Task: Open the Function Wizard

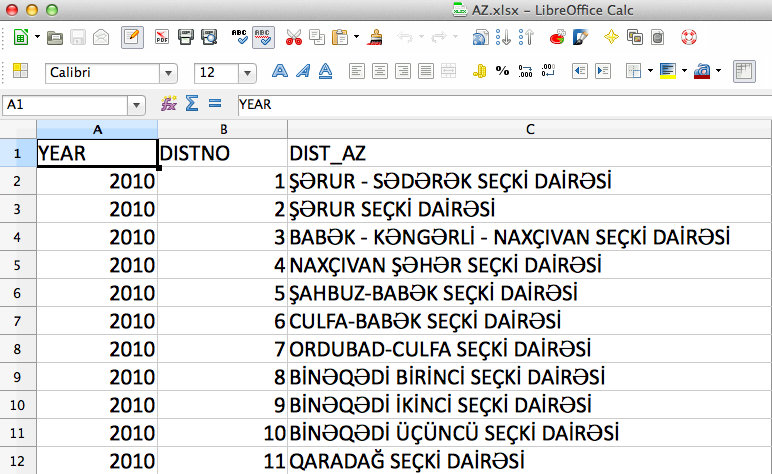Action: 168,104
